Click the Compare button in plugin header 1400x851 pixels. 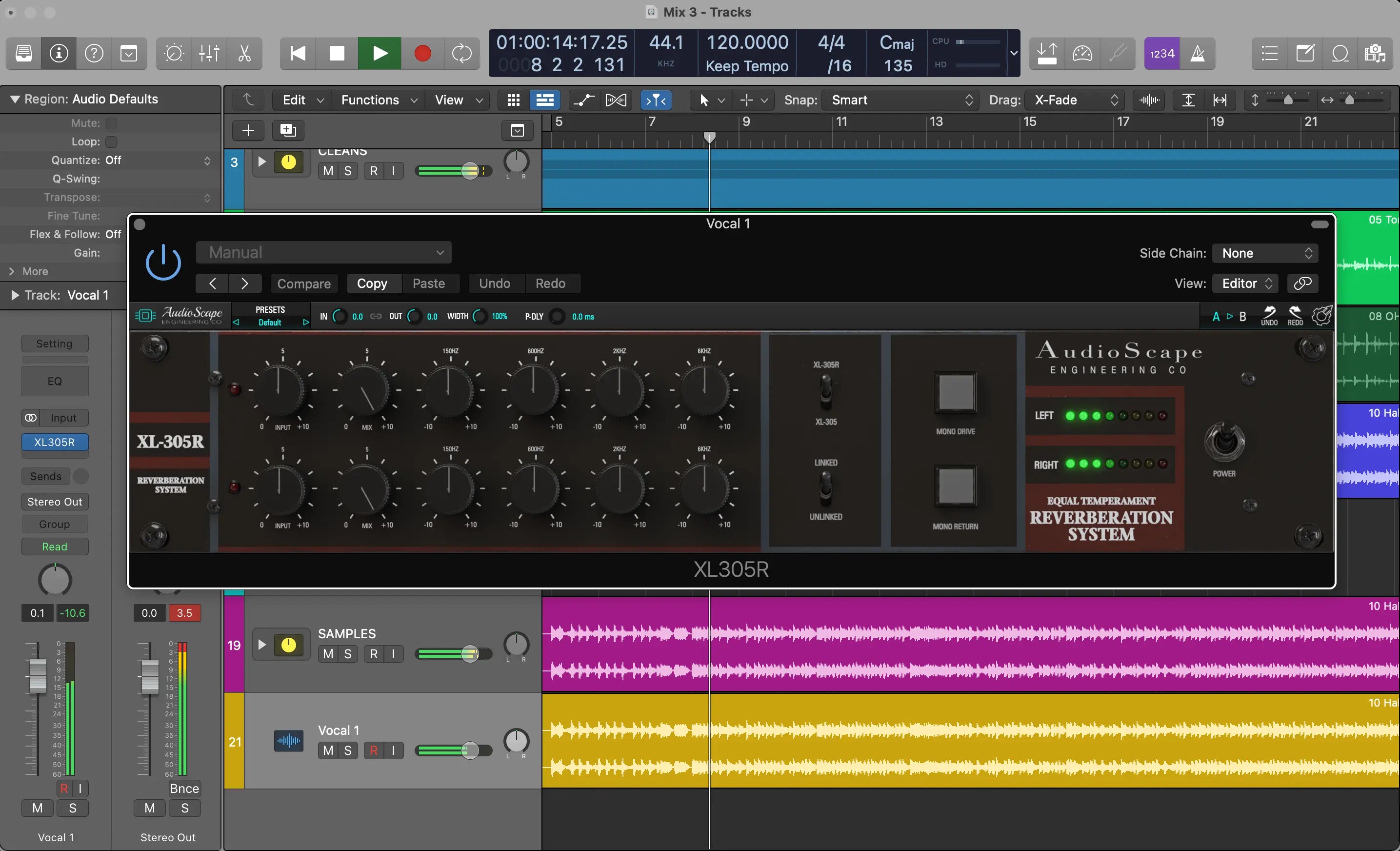[303, 284]
